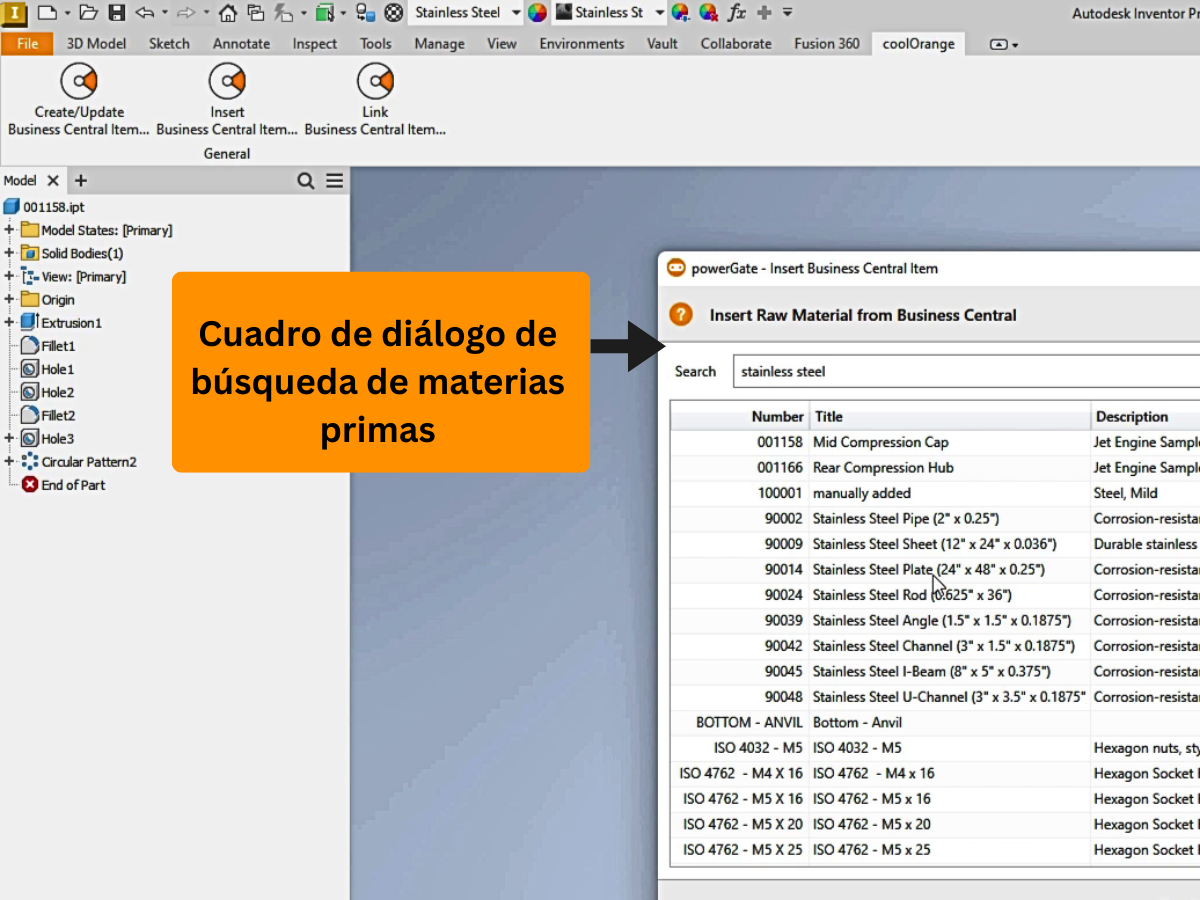Viewport: 1200px width, 900px height.
Task: Select Fillet2 in the model tree
Action: coord(48,415)
